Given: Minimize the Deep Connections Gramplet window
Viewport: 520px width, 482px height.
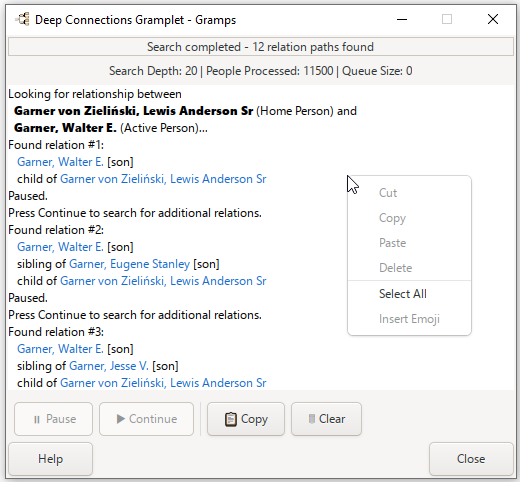Looking at the screenshot, I should pos(402,19).
